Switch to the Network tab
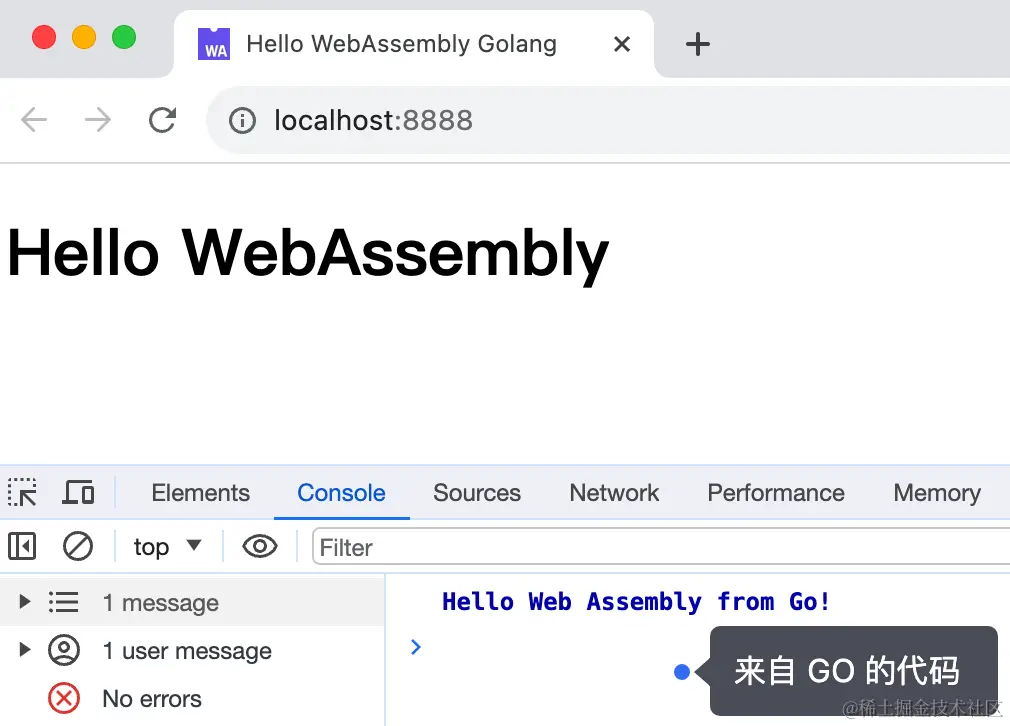This screenshot has height=726, width=1010. (x=613, y=492)
